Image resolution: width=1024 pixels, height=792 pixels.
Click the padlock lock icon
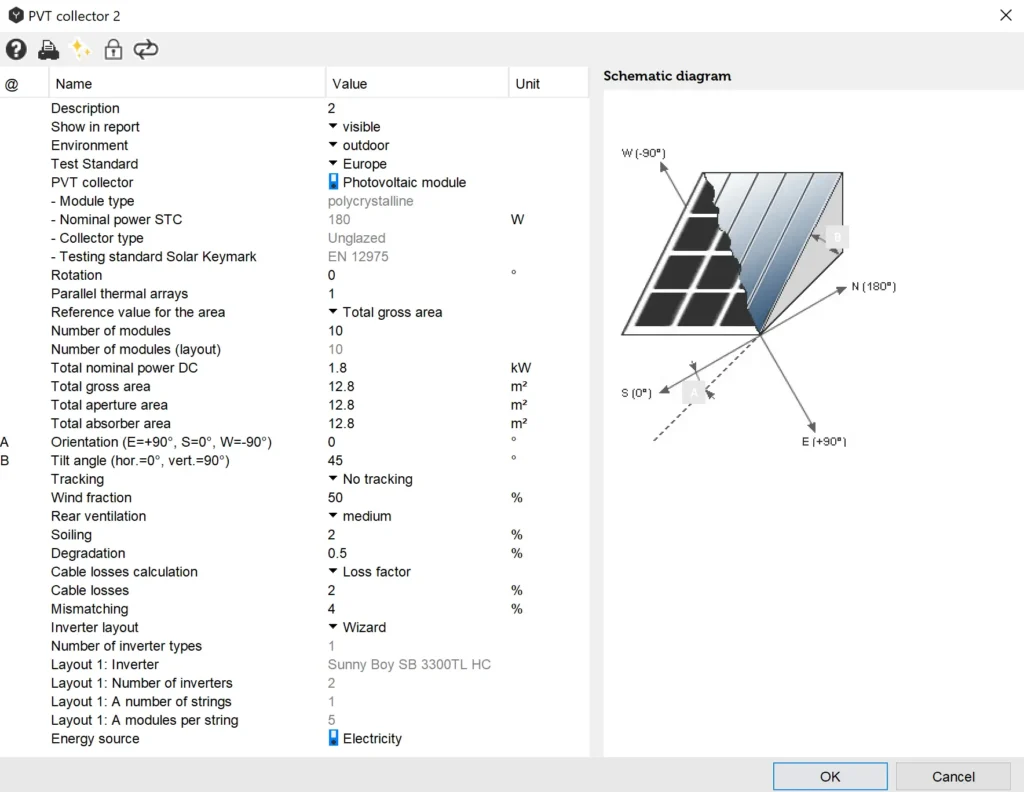pyautogui.click(x=113, y=49)
